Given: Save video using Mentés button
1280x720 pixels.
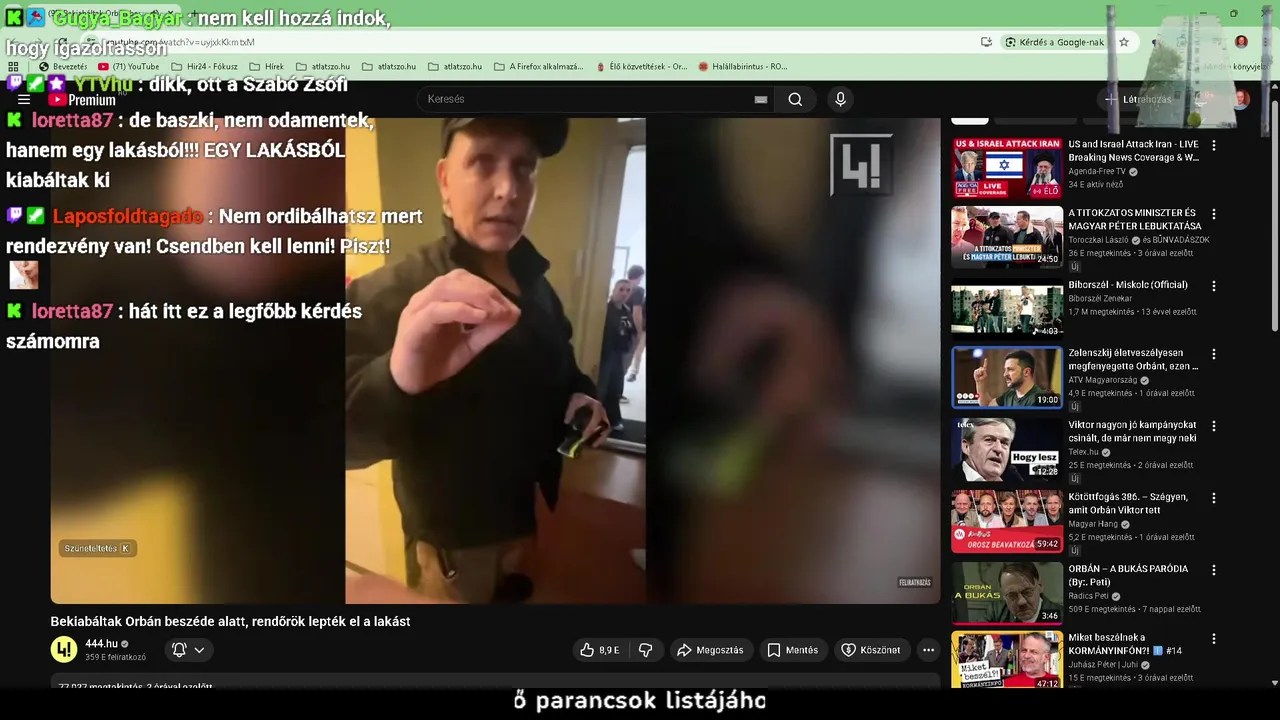Looking at the screenshot, I should [793, 650].
